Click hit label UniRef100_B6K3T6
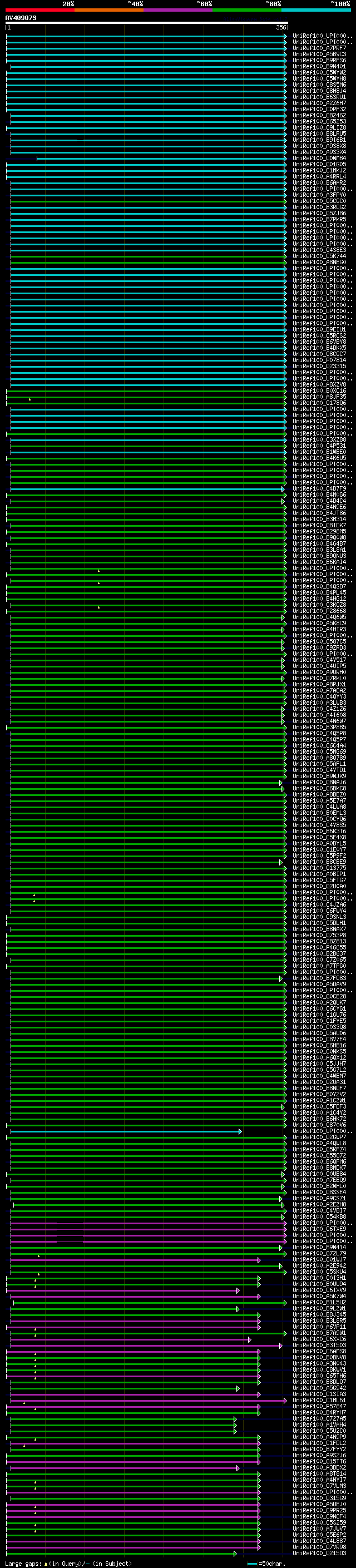This screenshot has width=356, height=1568. pos(319,832)
